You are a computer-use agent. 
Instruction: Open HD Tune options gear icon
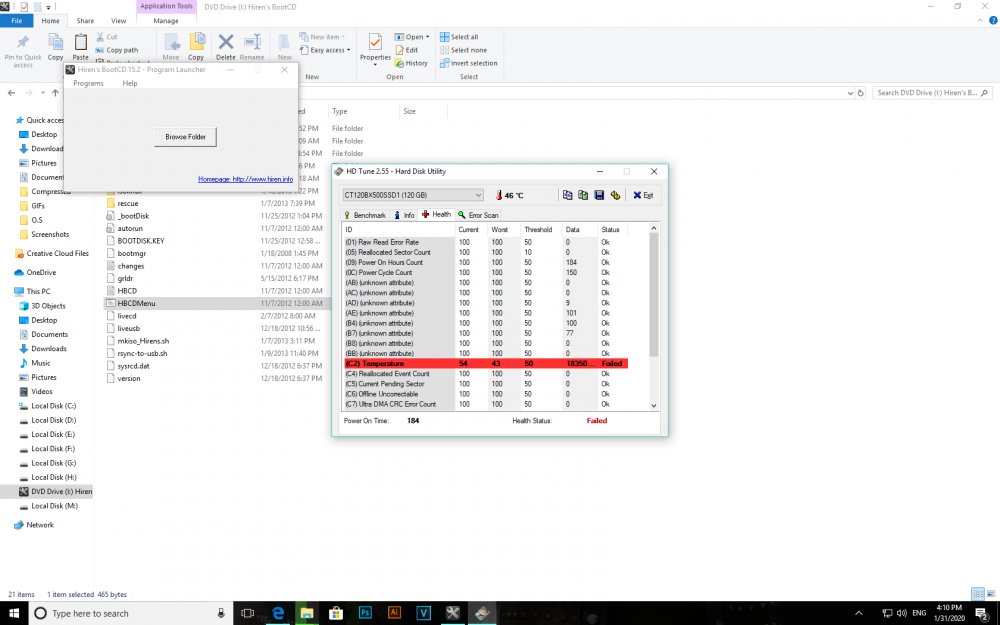(x=615, y=195)
